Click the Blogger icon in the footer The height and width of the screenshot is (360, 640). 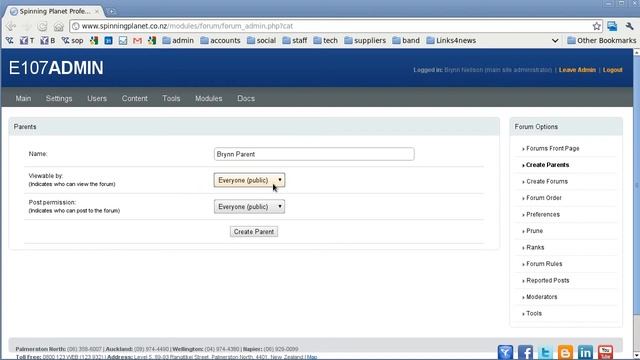565,352
